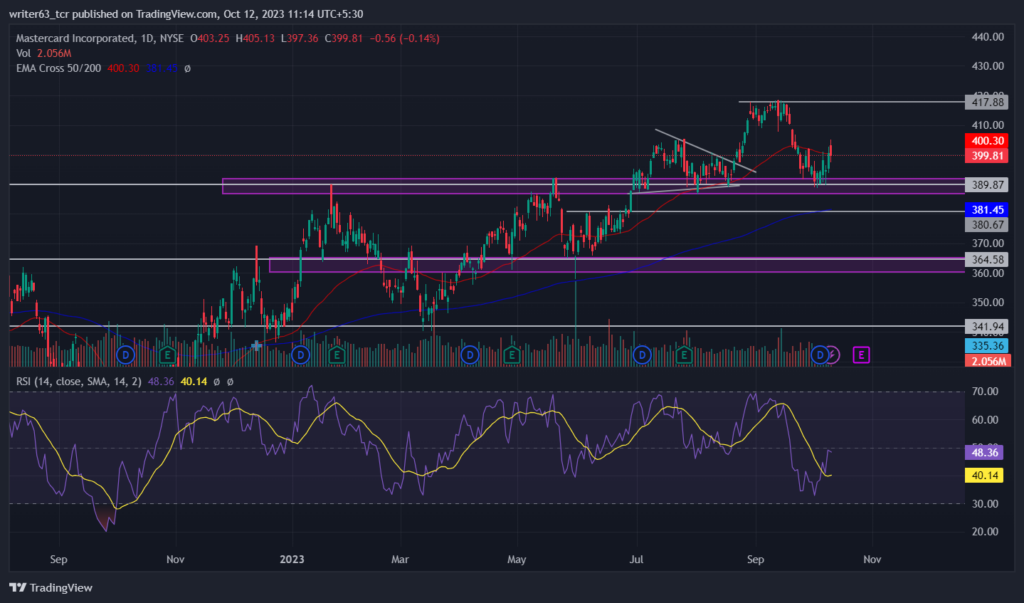1024x603 pixels.
Task: Select the 380.67 price level label
Action: [987, 225]
